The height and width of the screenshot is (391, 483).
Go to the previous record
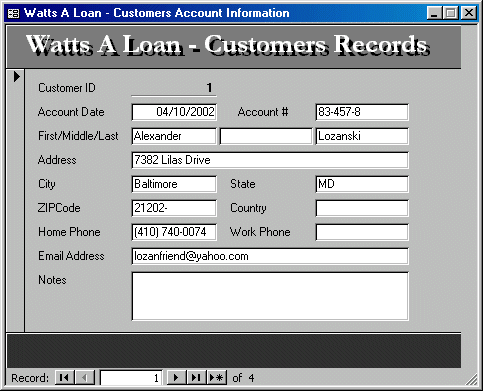coord(85,378)
